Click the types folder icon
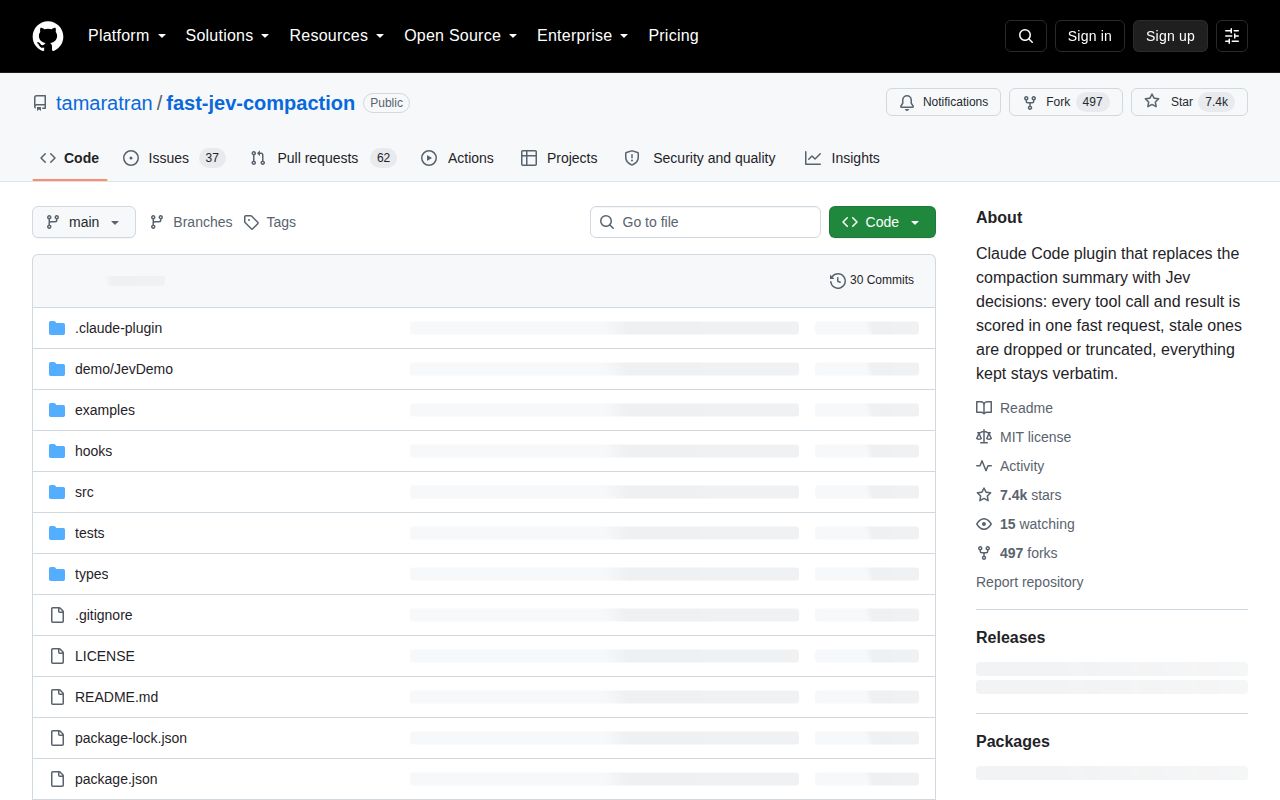This screenshot has width=1280, height=800. pos(57,574)
